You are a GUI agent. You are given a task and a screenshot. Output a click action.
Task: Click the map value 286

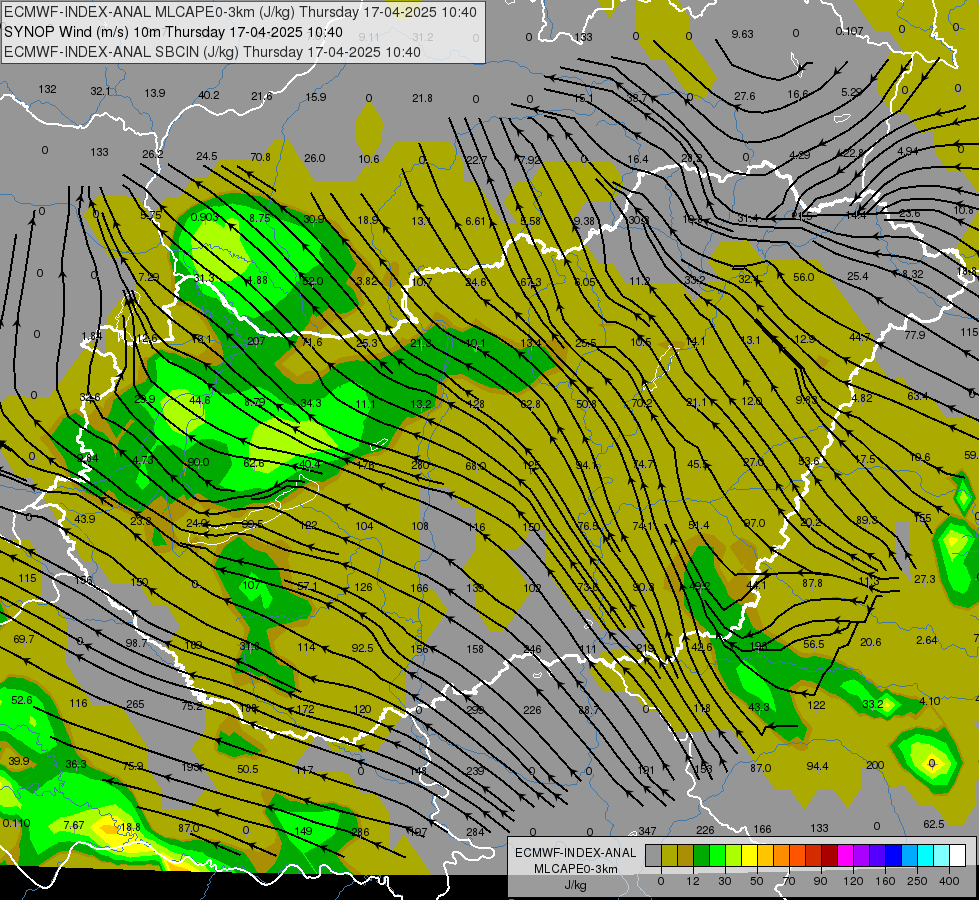[360, 832]
